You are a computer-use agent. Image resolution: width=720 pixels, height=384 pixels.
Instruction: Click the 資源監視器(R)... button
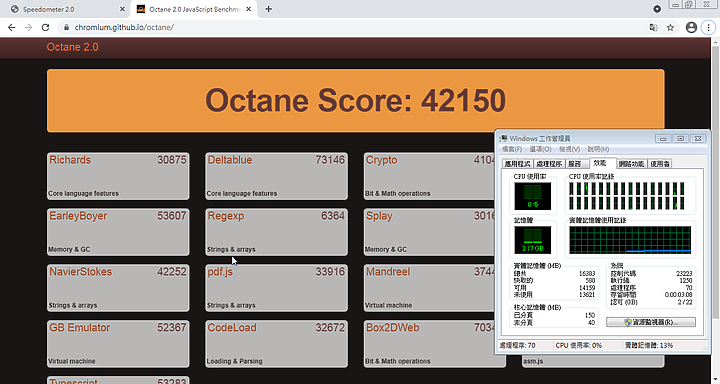651,322
